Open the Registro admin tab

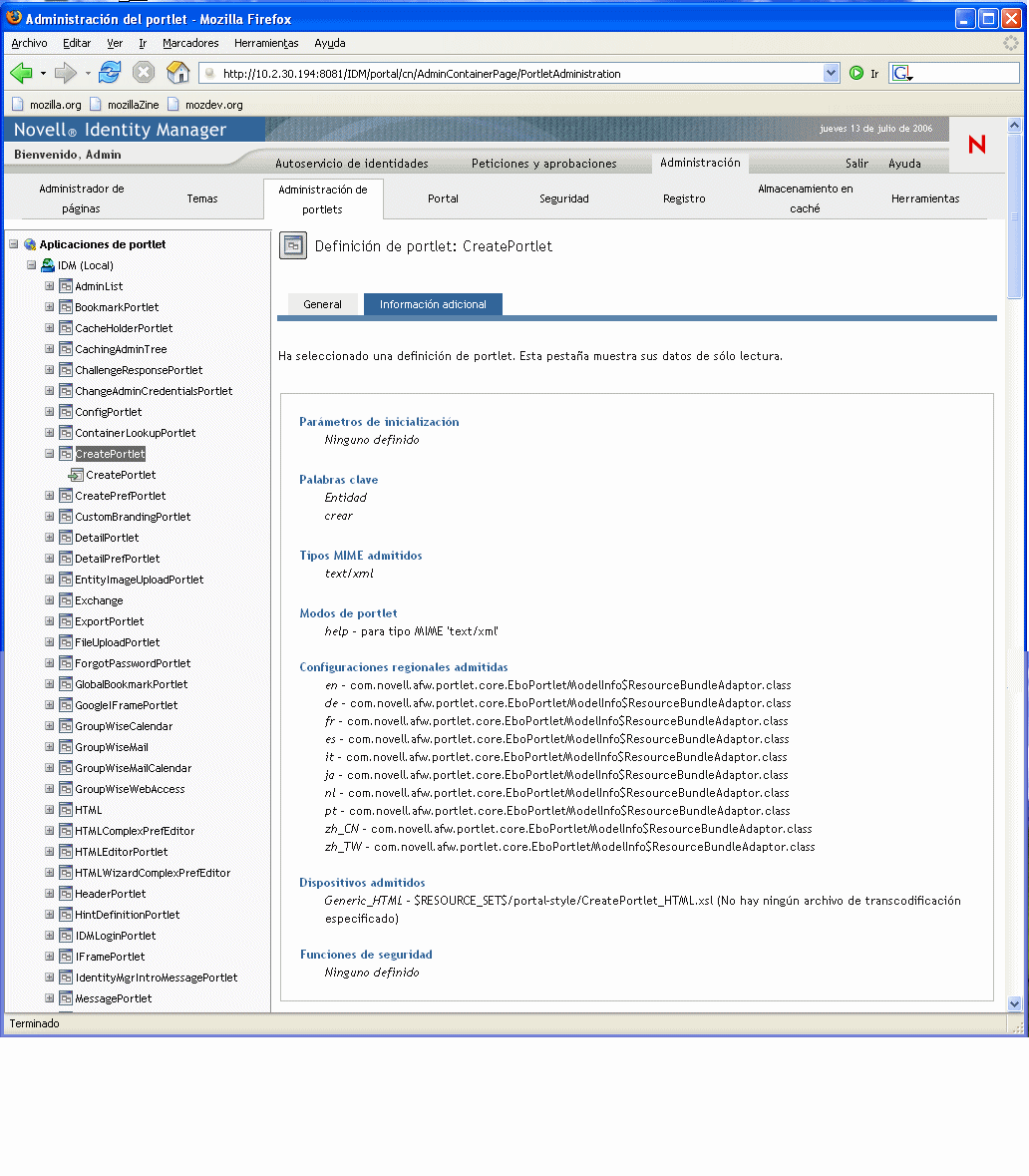(x=684, y=198)
